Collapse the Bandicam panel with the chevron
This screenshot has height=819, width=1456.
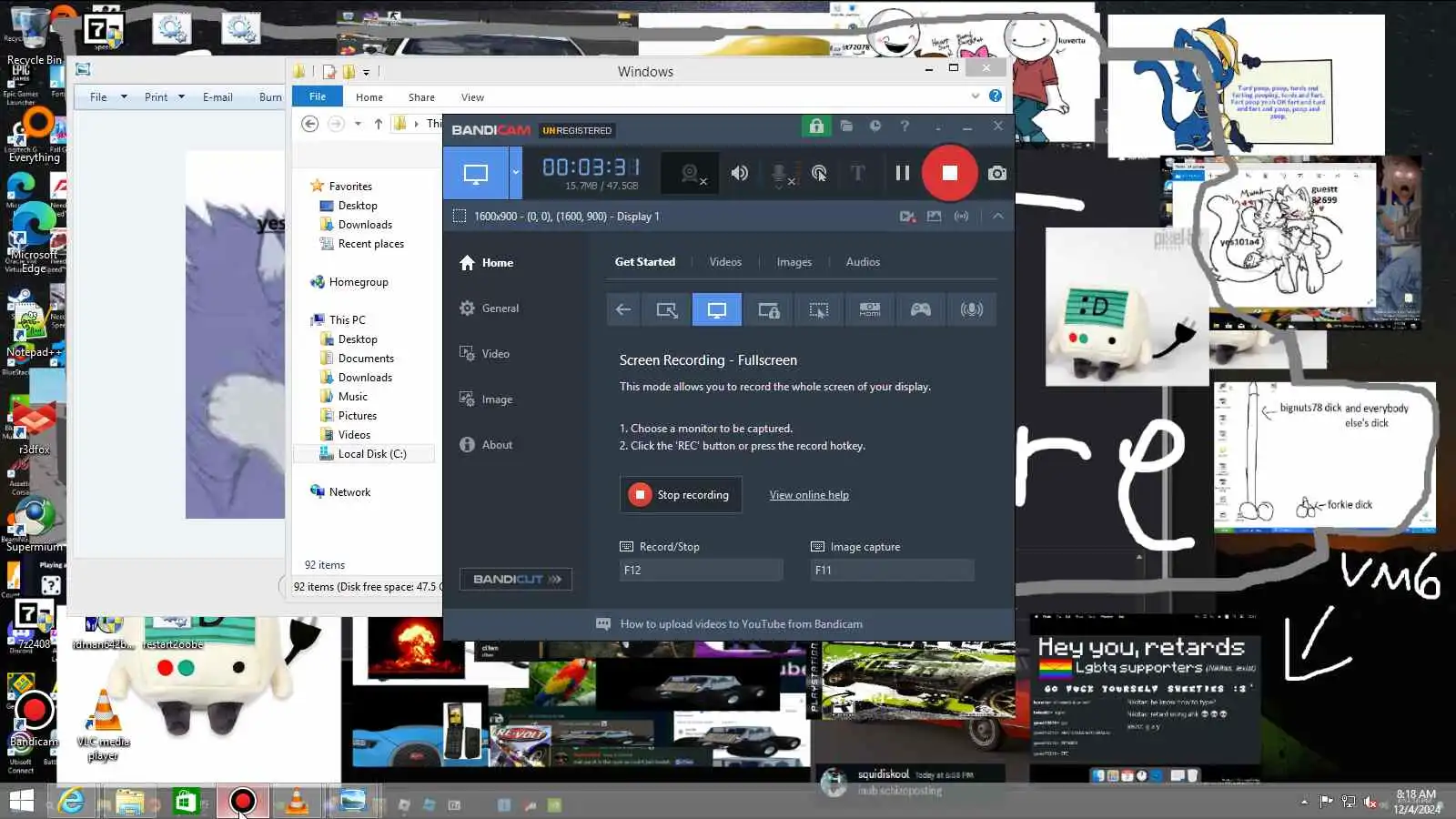tap(998, 217)
